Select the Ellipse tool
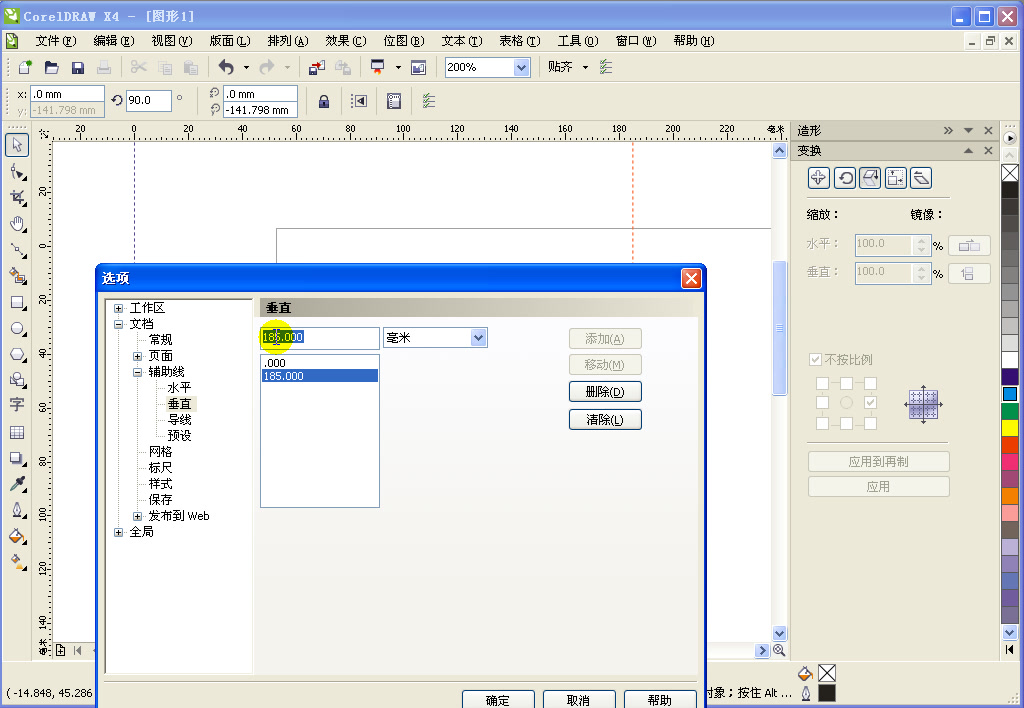 tap(17, 329)
